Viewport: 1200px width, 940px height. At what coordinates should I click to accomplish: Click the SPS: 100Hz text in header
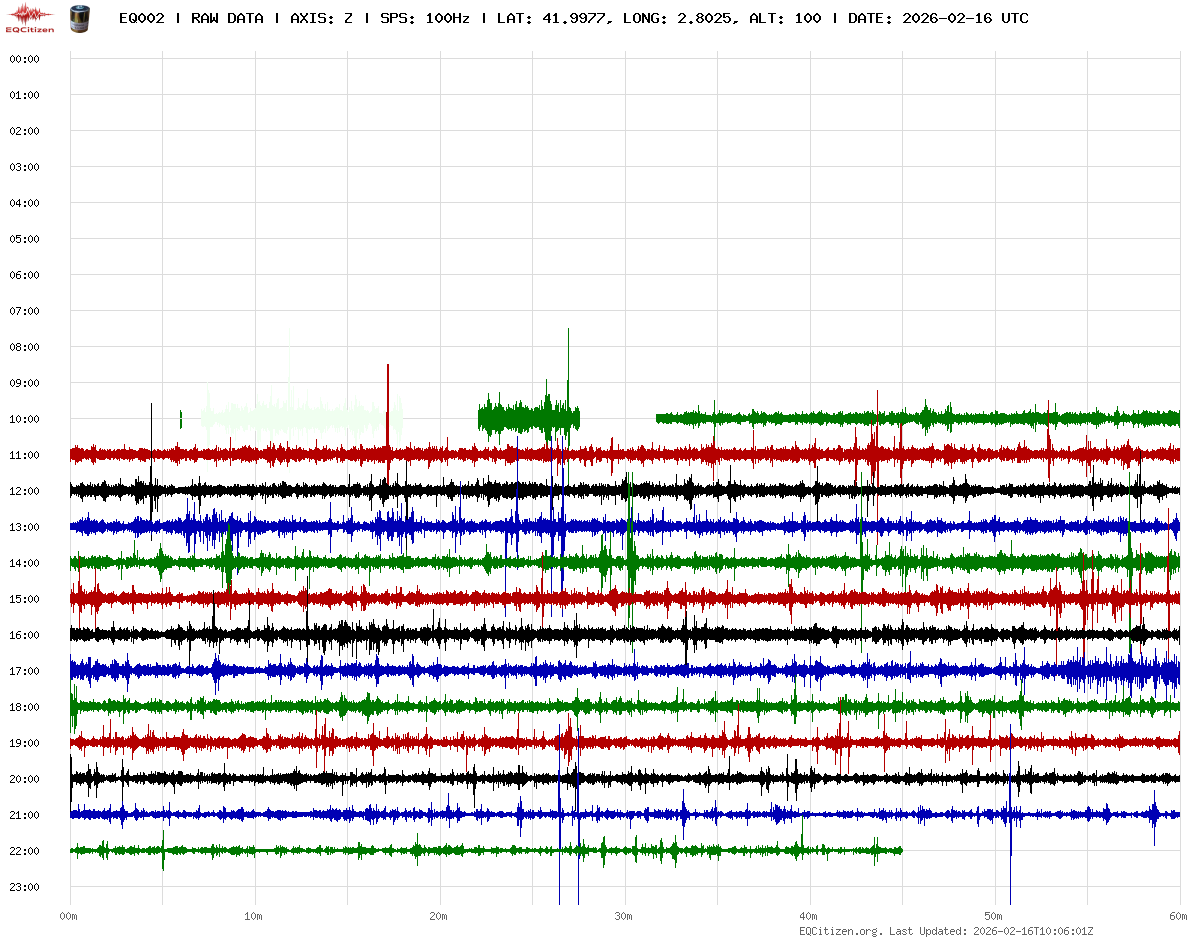point(425,18)
